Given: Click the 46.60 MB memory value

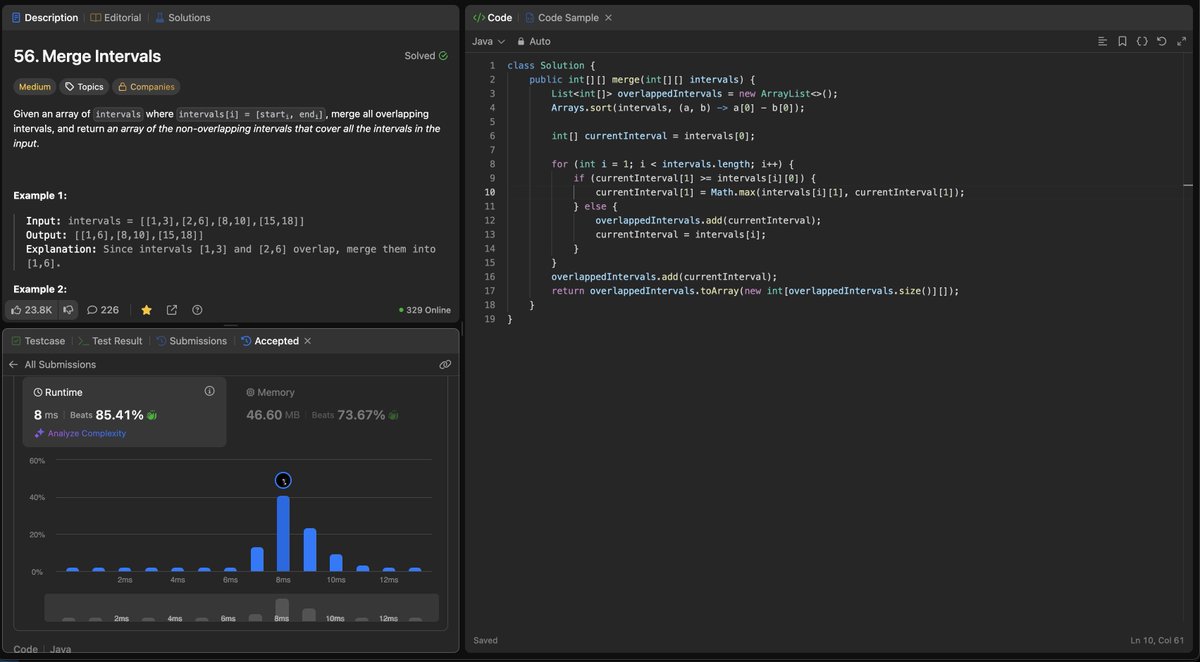Looking at the screenshot, I should [x=273, y=414].
